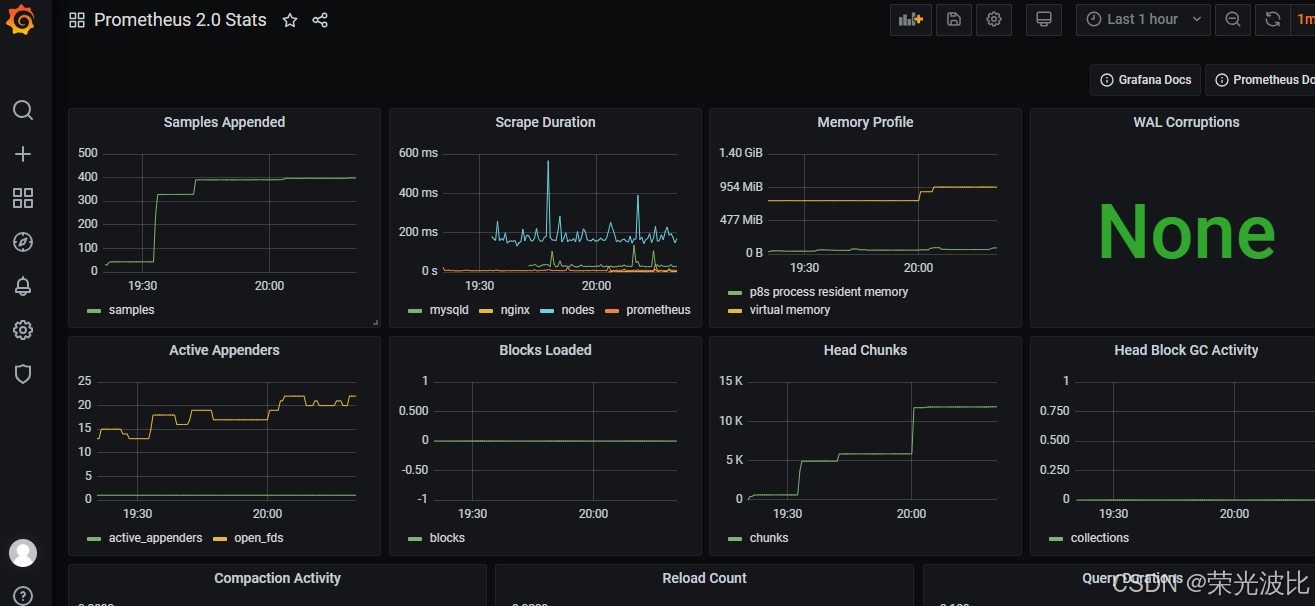Open the Blocks Loaded panel title menu
This screenshot has height=606, width=1315.
click(x=545, y=350)
